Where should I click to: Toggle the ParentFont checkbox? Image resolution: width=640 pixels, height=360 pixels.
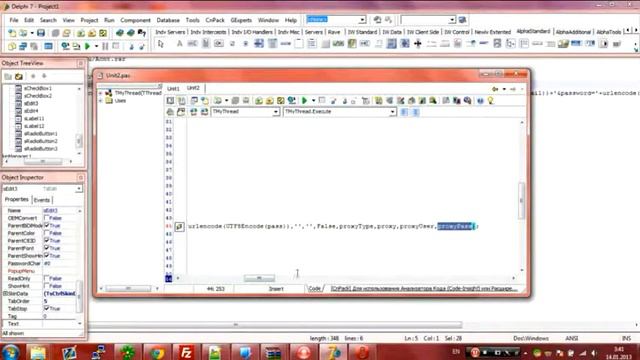(47, 248)
